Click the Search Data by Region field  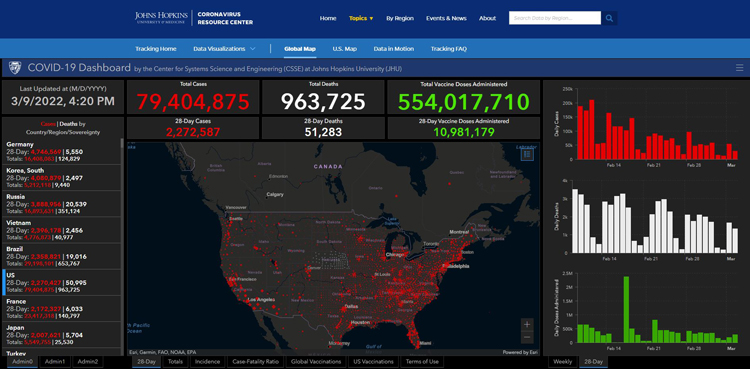tap(555, 18)
